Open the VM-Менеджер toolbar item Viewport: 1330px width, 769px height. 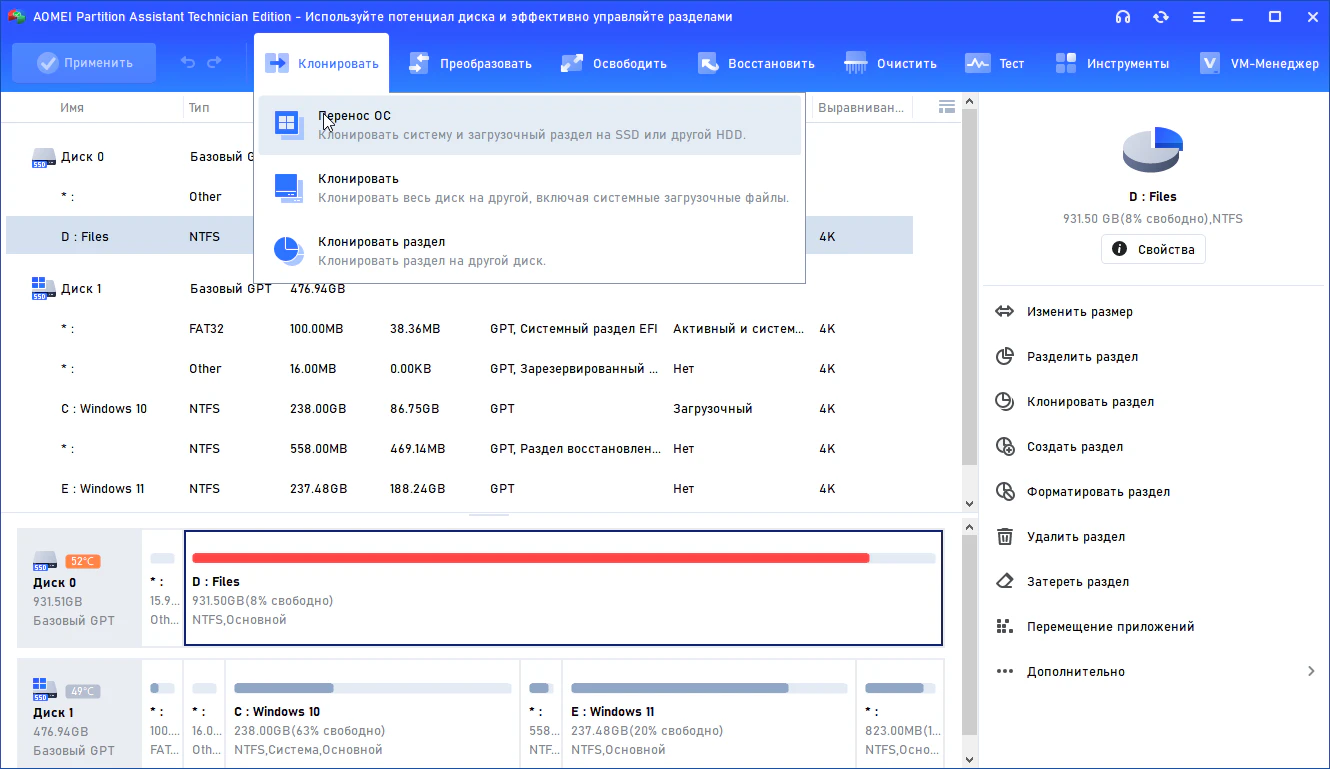pyautogui.click(x=1259, y=63)
